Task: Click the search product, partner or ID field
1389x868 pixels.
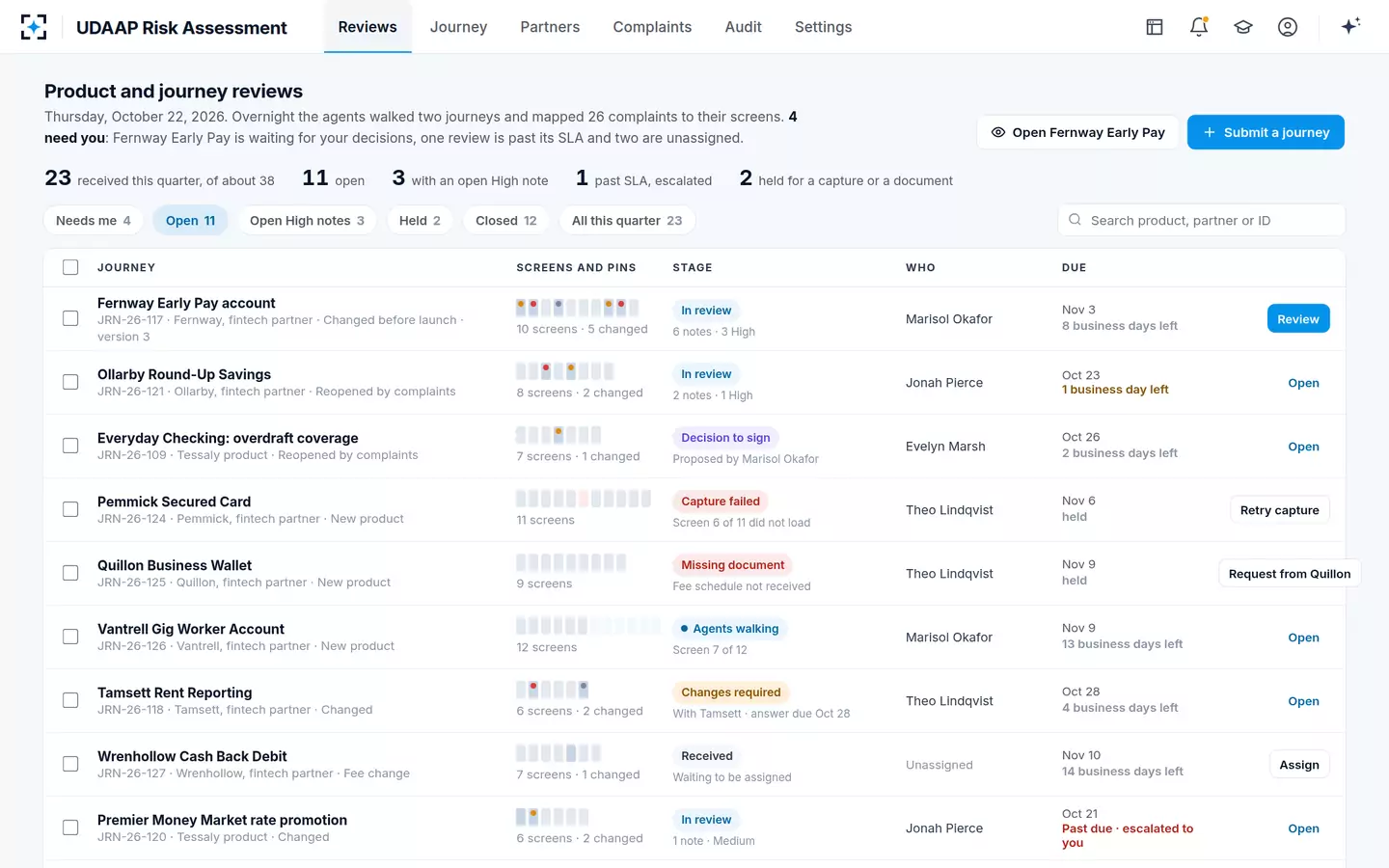Action: click(x=1202, y=220)
